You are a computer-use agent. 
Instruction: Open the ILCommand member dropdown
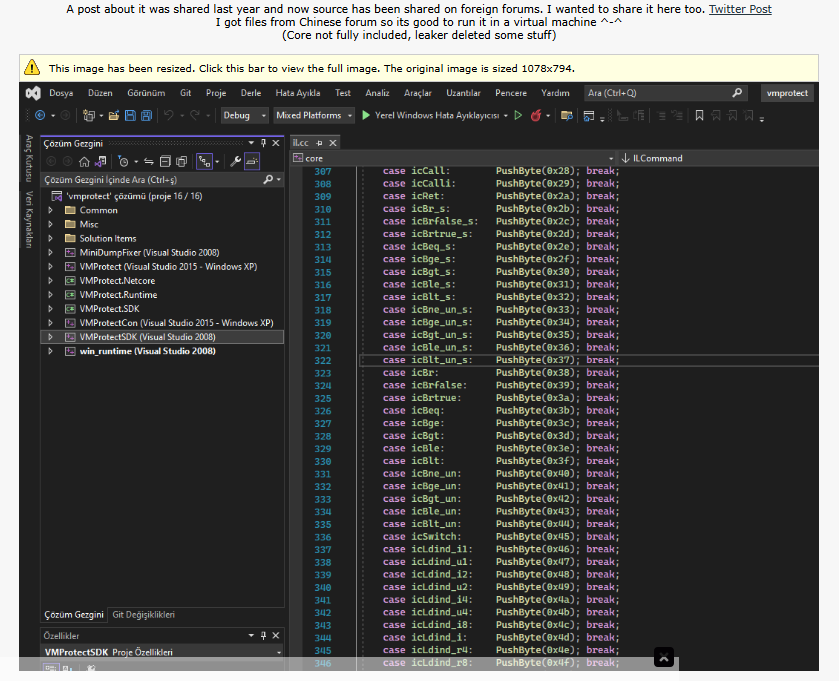(x=718, y=158)
